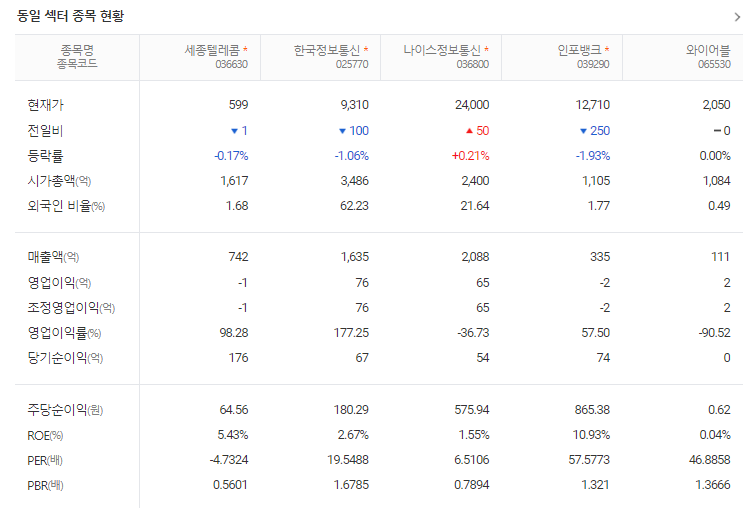Click the 현재가 row label

45,105
